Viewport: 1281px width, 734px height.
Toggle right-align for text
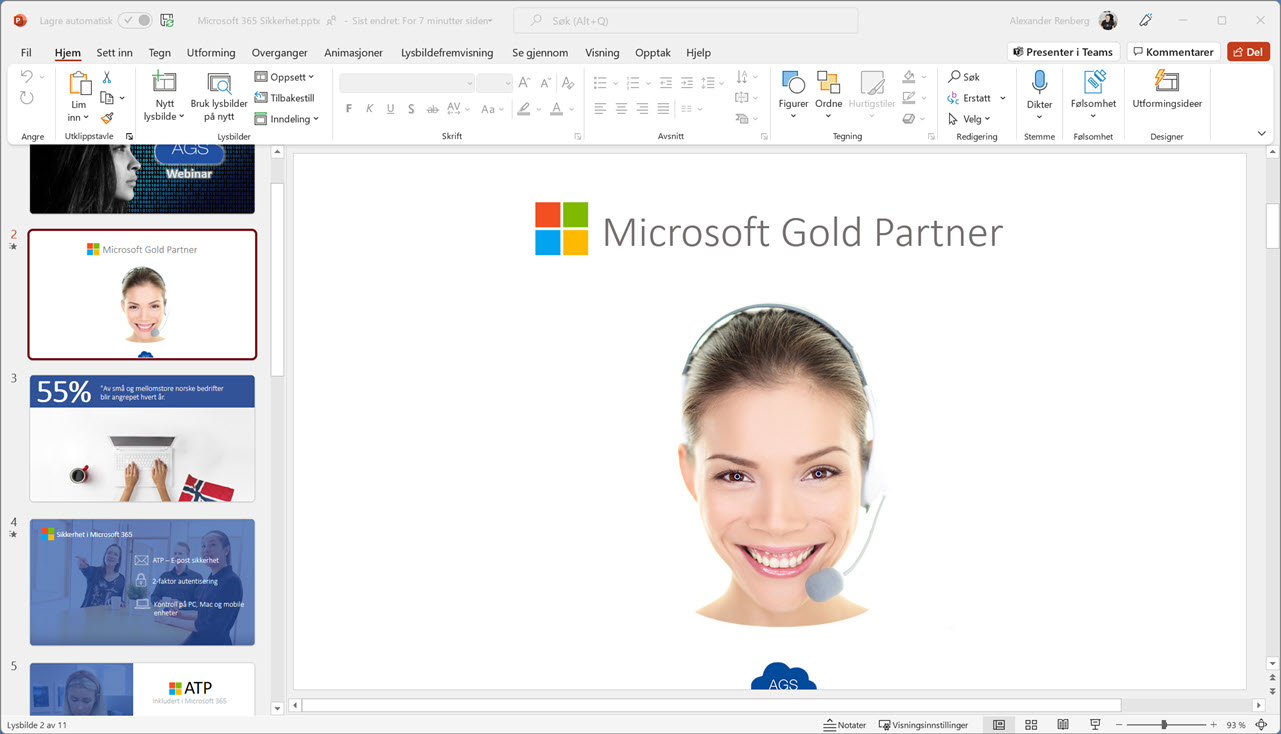pyautogui.click(x=642, y=109)
